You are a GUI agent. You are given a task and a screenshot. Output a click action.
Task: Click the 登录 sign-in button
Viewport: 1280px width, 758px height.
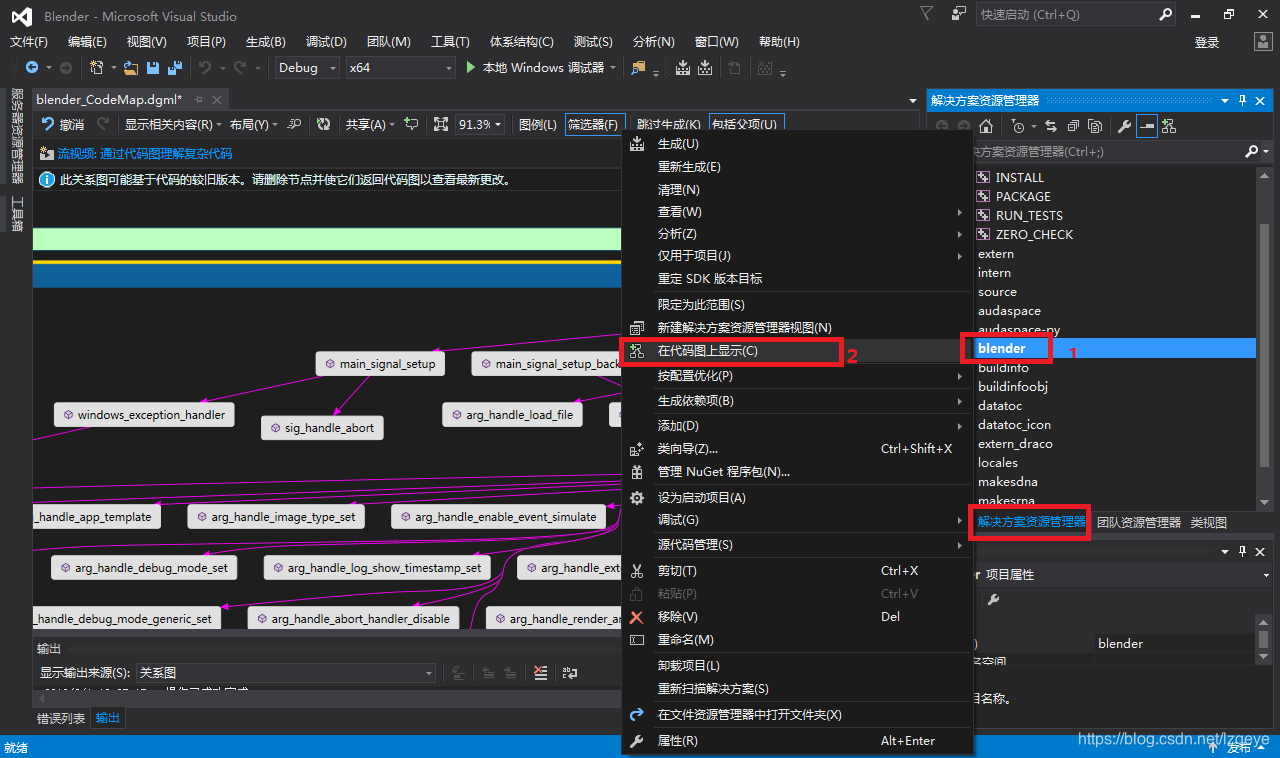[x=1207, y=42]
